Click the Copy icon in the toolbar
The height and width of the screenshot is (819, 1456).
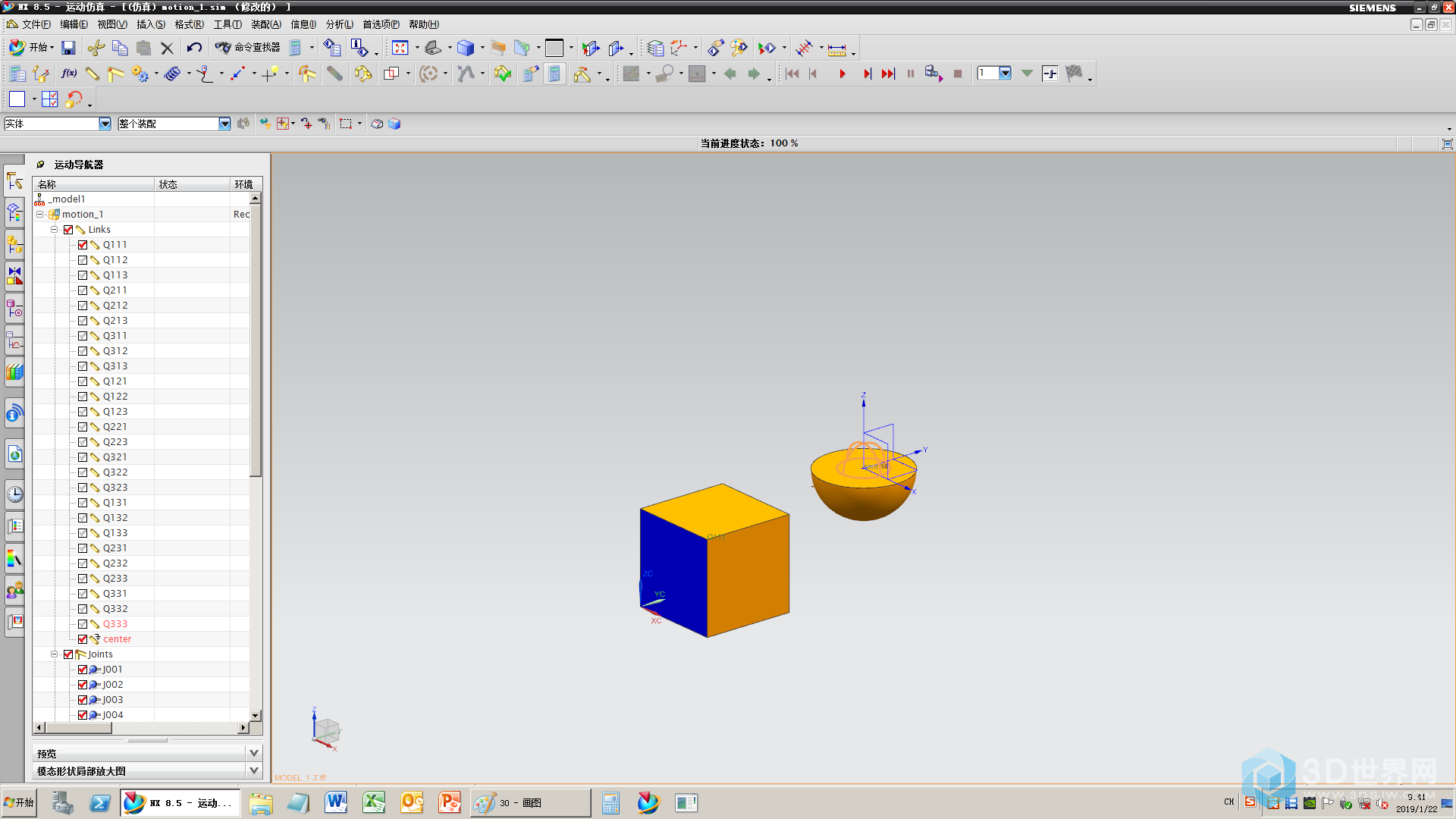point(120,48)
